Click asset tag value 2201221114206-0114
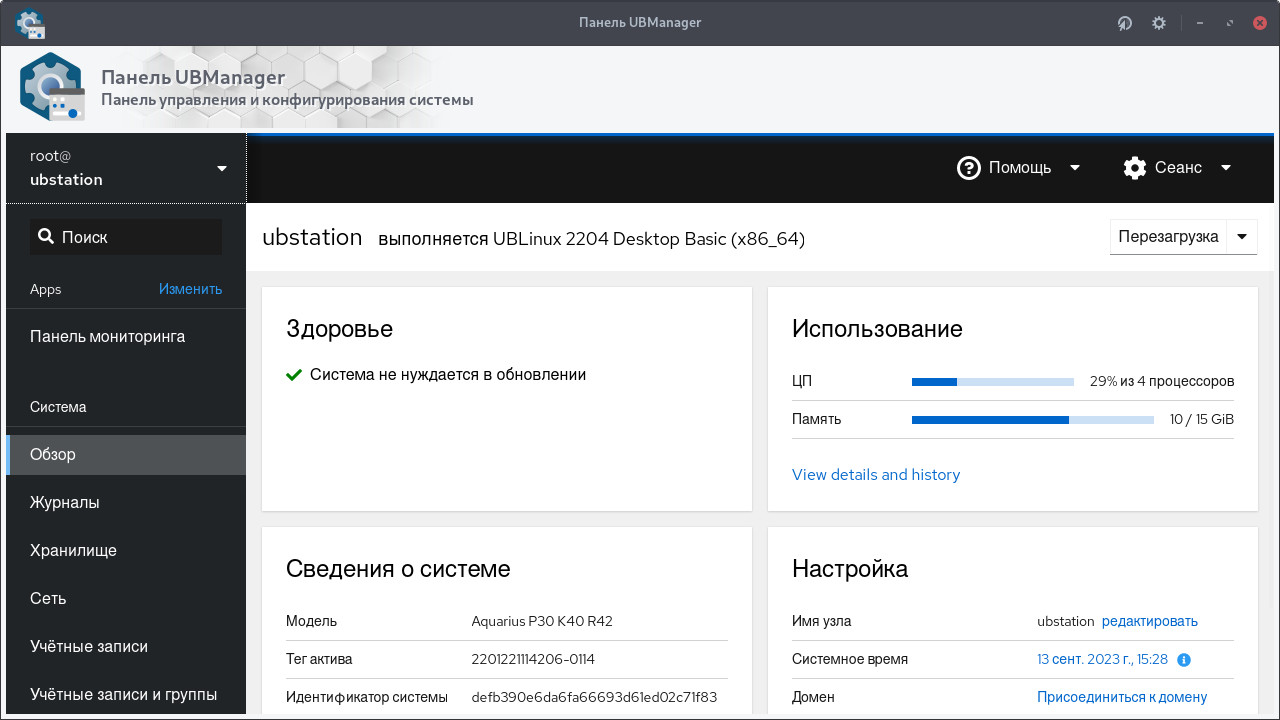1280x720 pixels. click(533, 659)
